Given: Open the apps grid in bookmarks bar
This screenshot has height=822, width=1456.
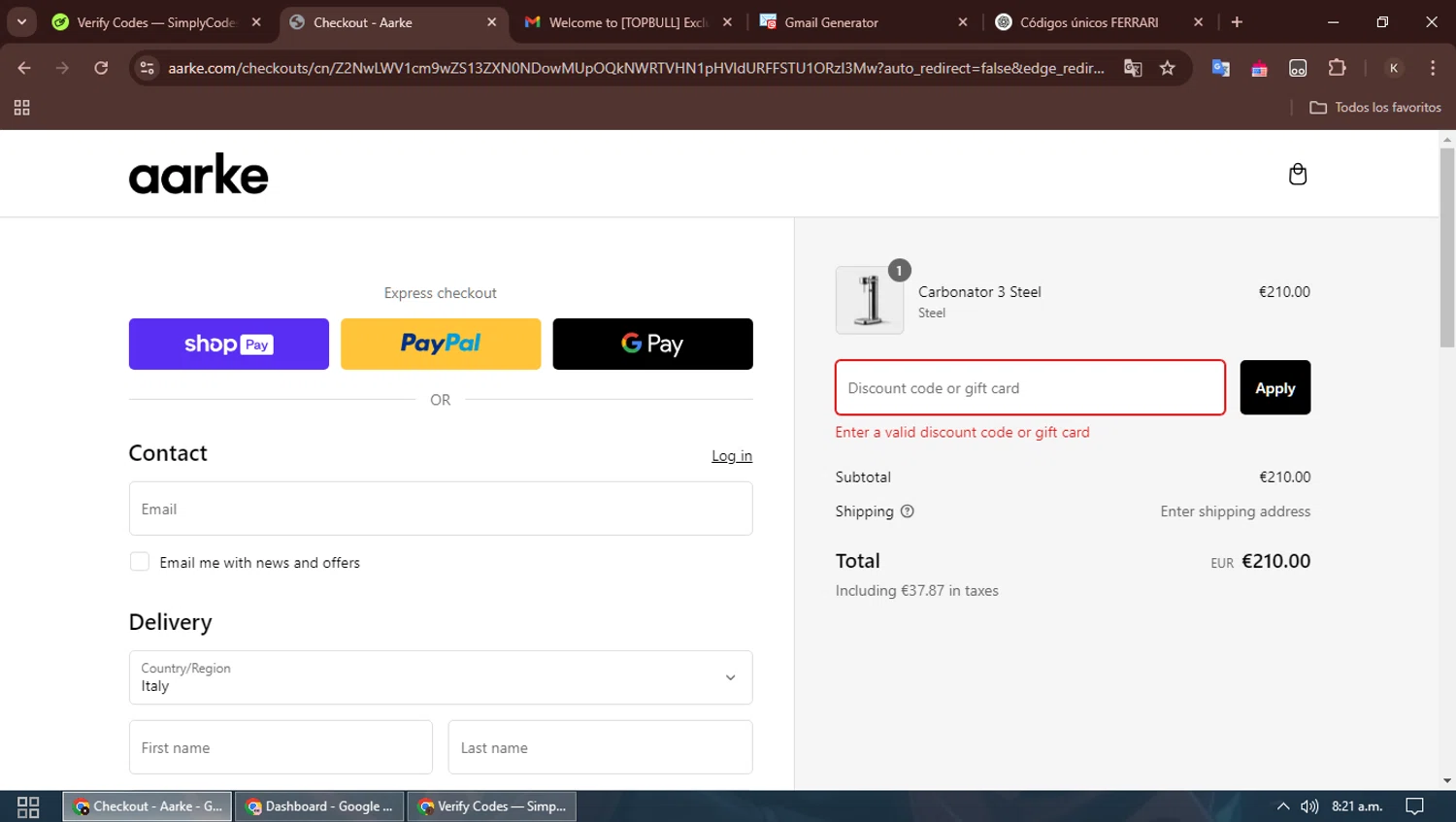Looking at the screenshot, I should [22, 108].
